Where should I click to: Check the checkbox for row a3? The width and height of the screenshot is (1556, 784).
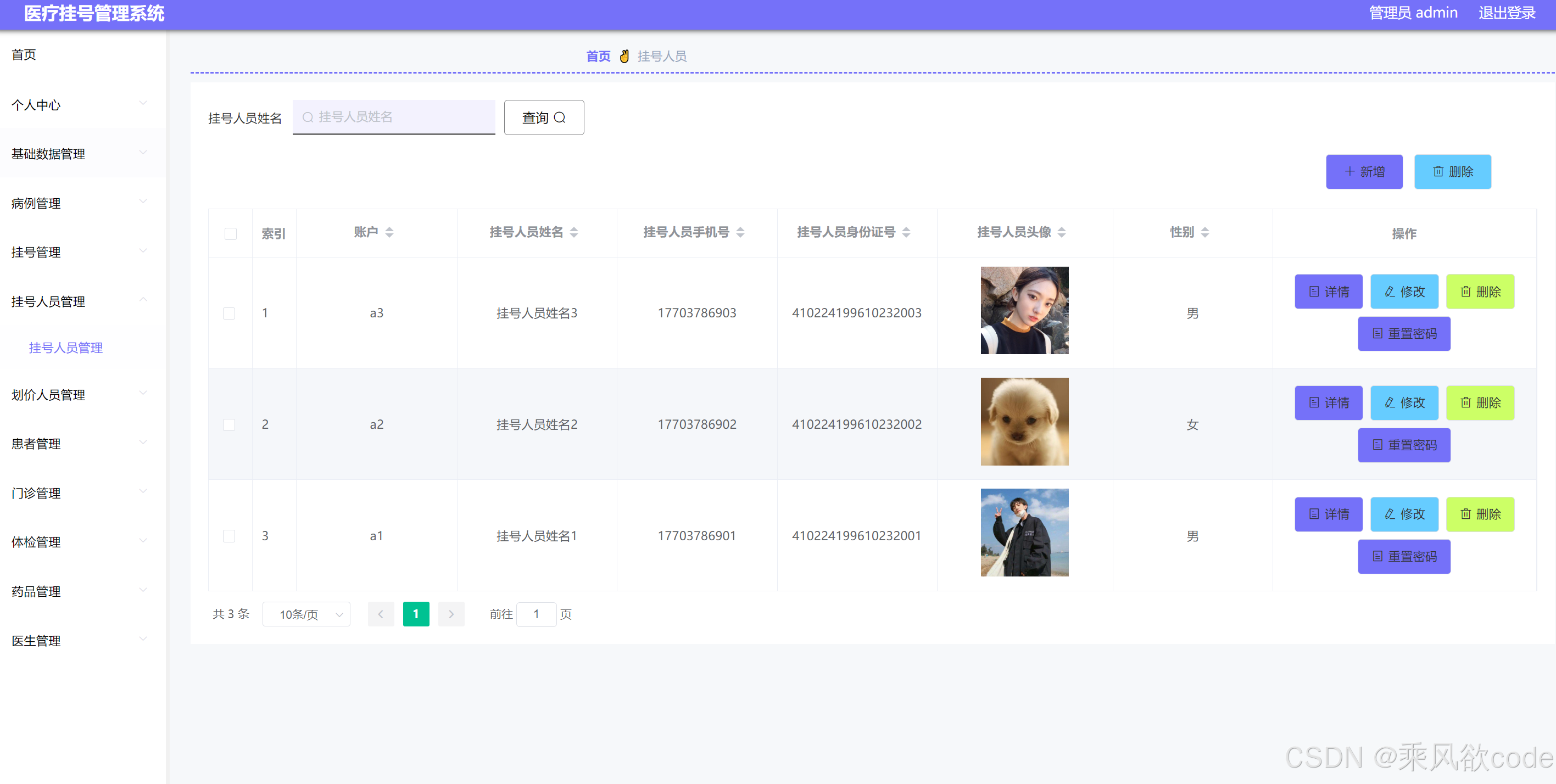point(229,313)
